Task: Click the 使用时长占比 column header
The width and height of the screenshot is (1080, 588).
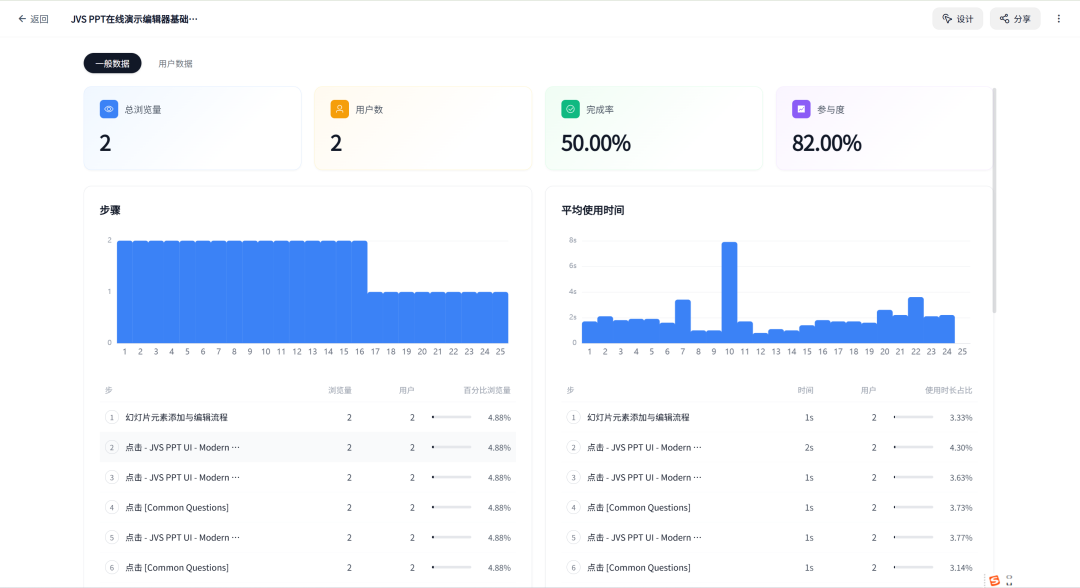Action: point(948,390)
